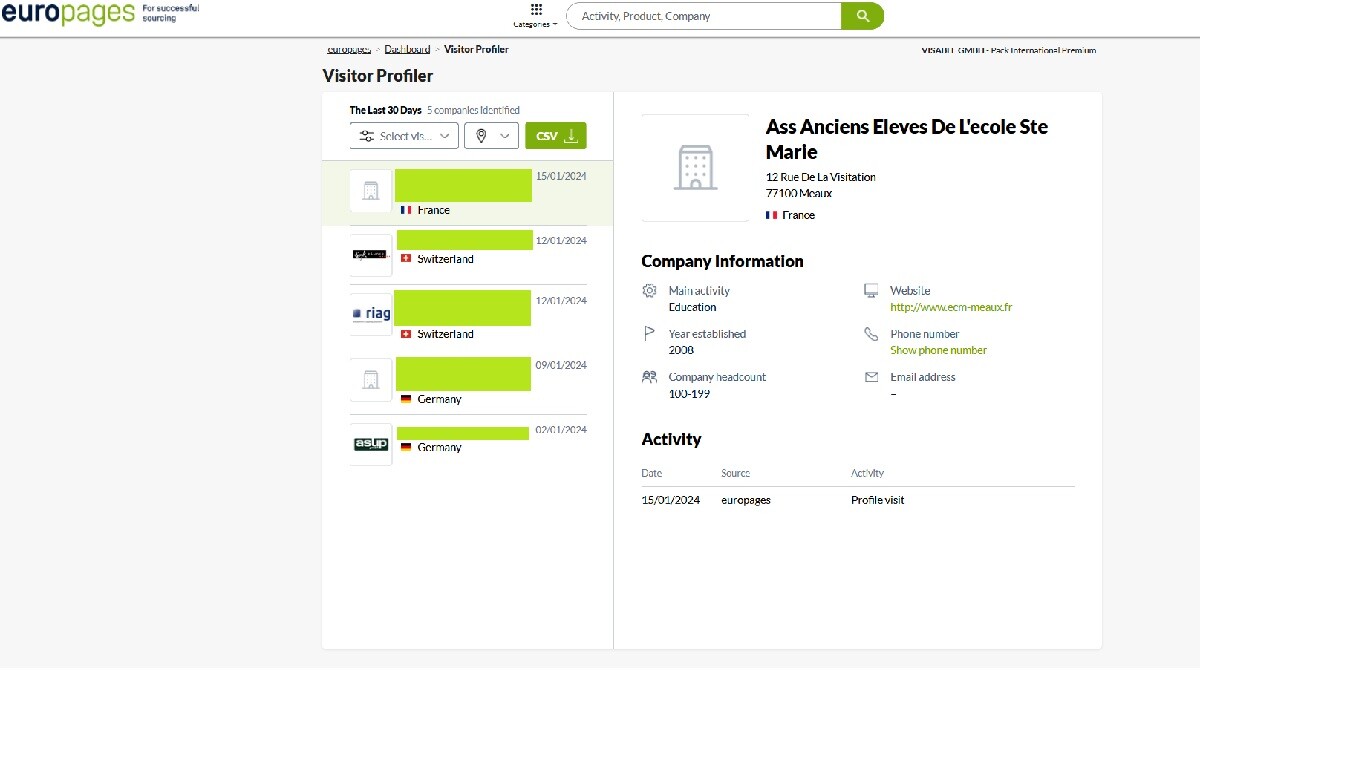Viewport: 1354px width, 762px height.
Task: Download the visitor list as CSV
Action: 556,136
